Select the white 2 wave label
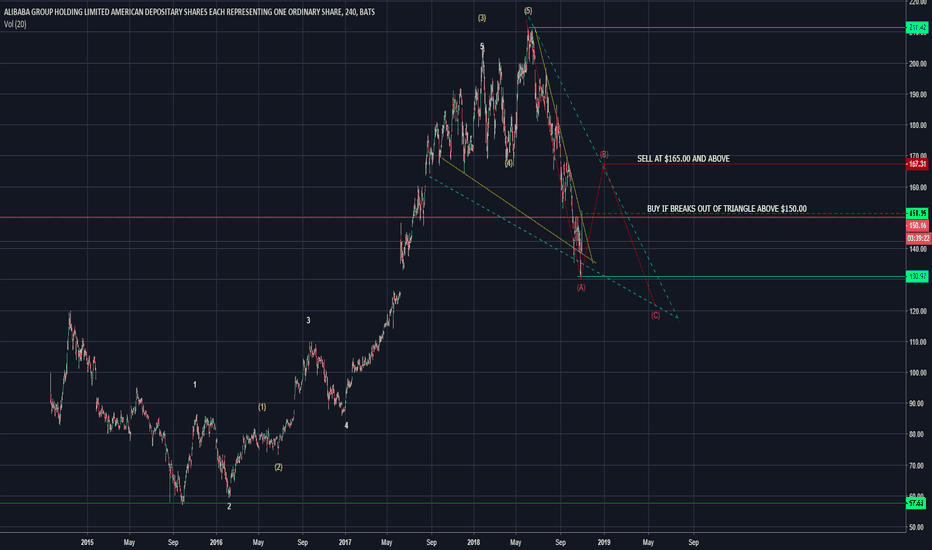Viewport: 932px width, 550px height. click(229, 507)
